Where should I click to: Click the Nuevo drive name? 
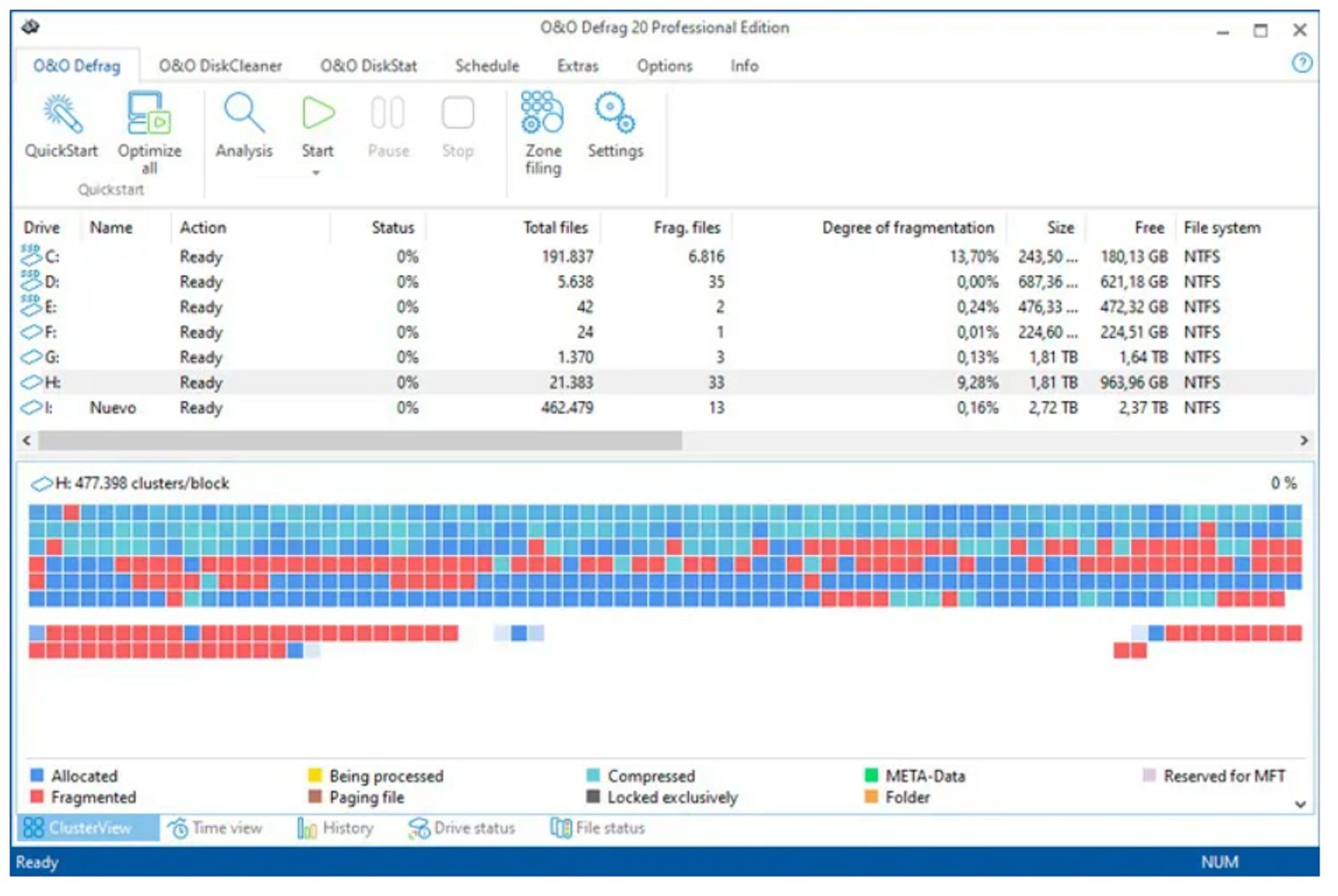(113, 408)
